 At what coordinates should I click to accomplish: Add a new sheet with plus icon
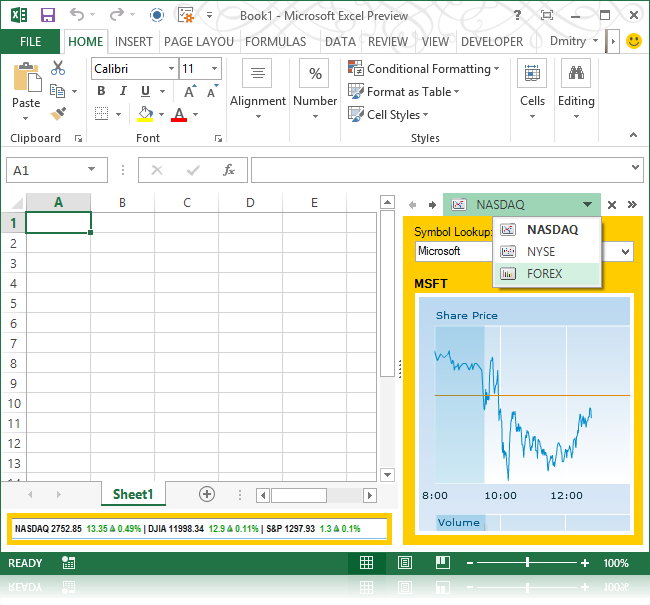click(x=207, y=494)
